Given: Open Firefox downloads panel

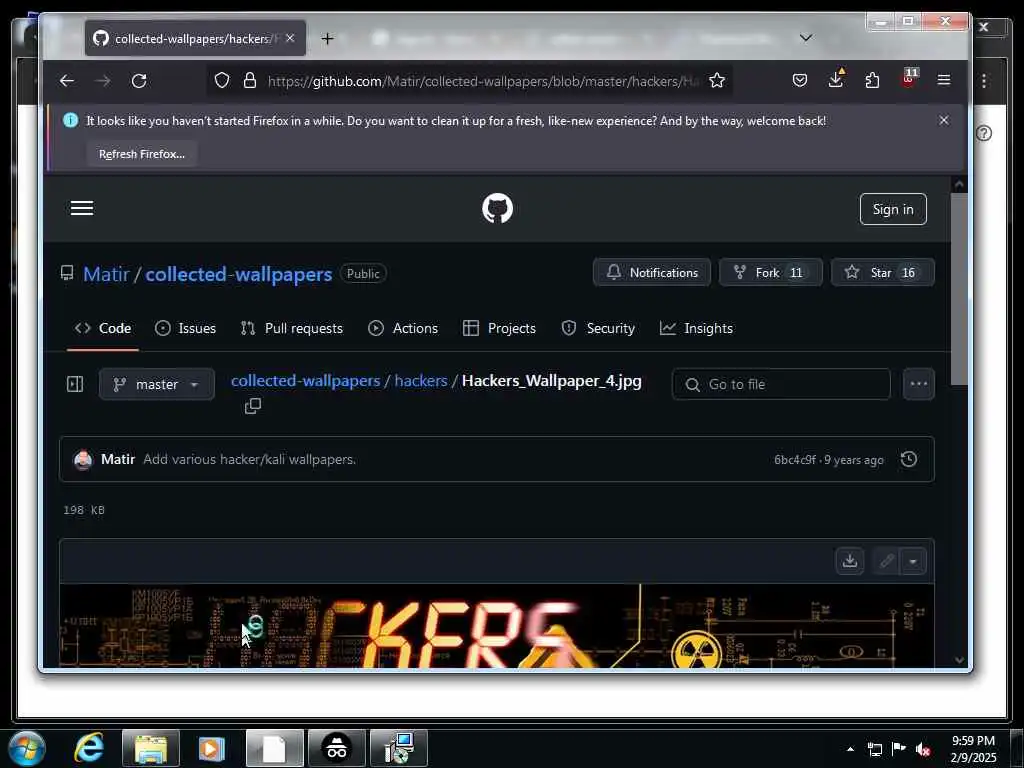Looking at the screenshot, I should point(836,80).
